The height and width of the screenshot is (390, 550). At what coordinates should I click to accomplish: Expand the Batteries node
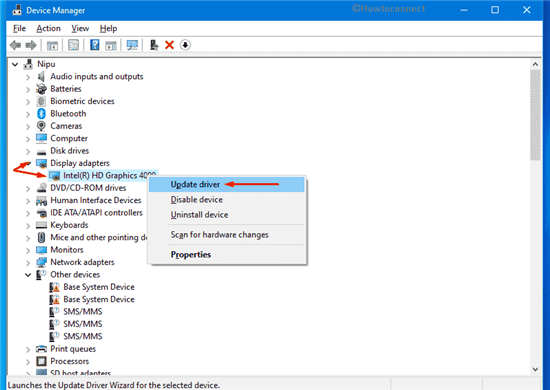pos(28,89)
